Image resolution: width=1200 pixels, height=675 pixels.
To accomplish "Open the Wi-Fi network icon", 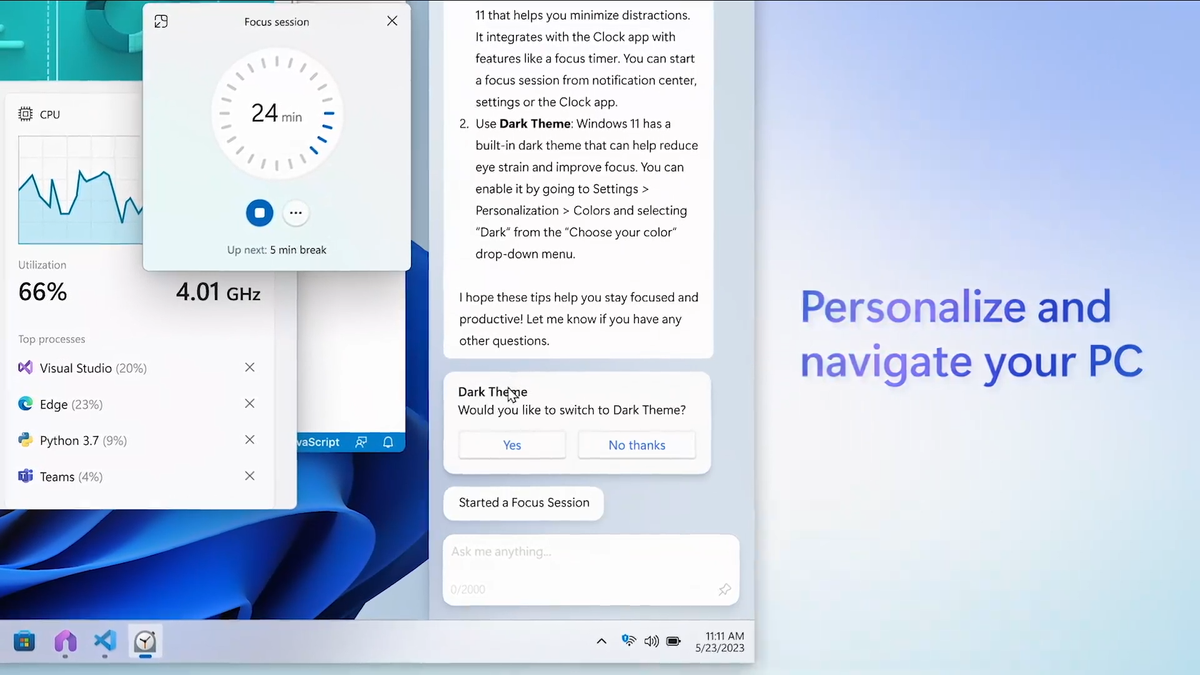I will pyautogui.click(x=628, y=641).
